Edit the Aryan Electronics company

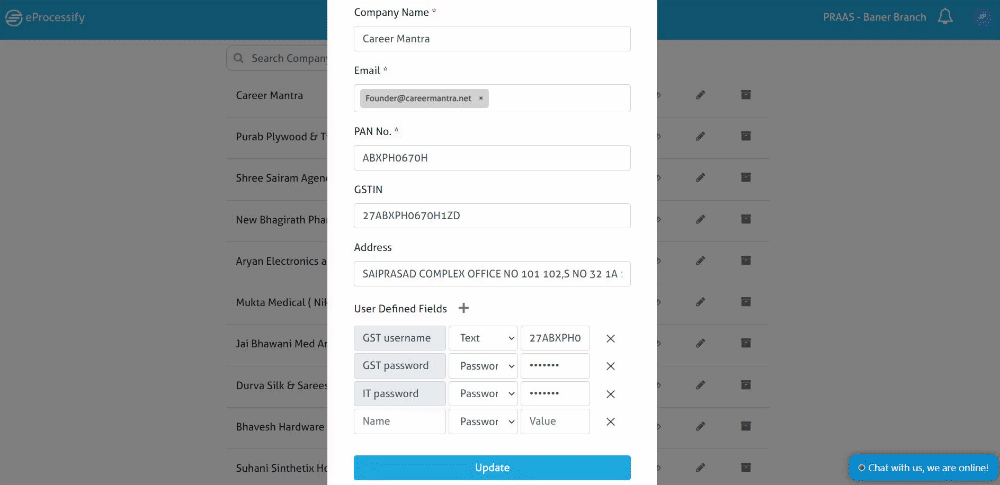click(700, 261)
